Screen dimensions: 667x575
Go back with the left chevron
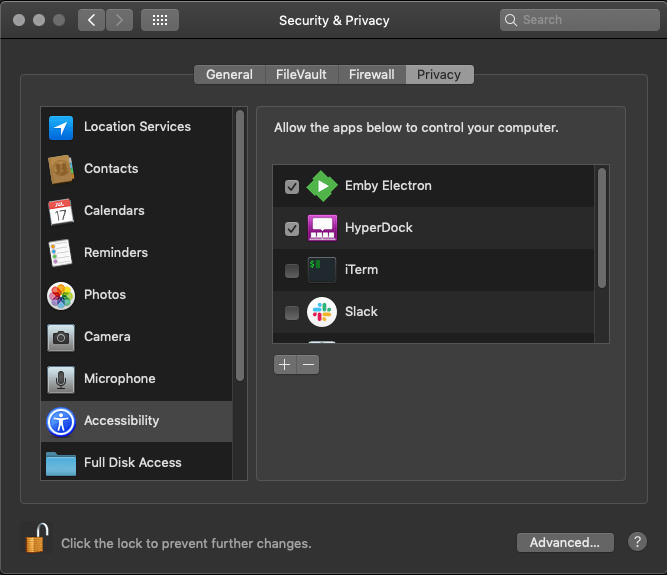(x=91, y=20)
